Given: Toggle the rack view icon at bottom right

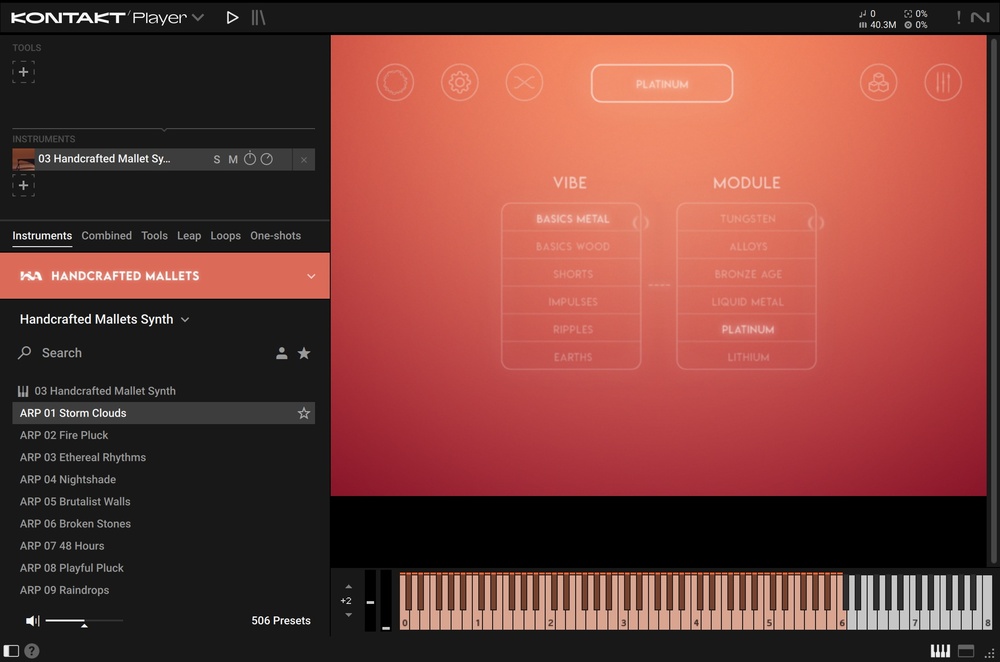Looking at the screenshot, I should pyautogui.click(x=966, y=651).
